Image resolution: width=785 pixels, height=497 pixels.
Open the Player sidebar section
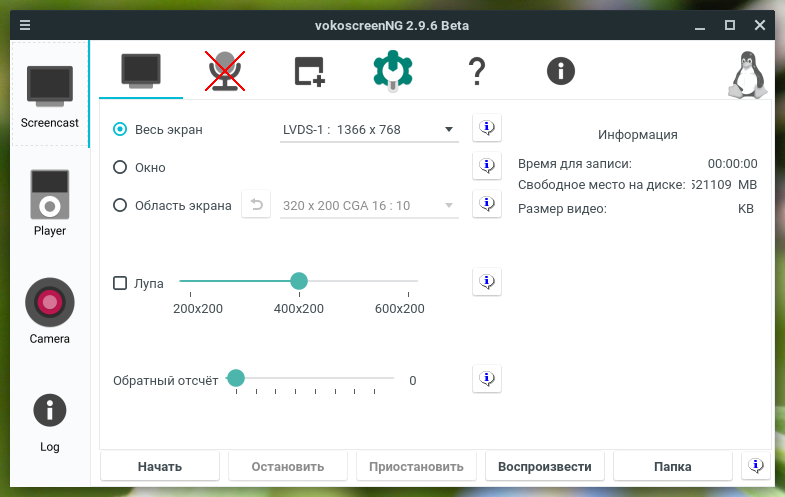coord(50,203)
